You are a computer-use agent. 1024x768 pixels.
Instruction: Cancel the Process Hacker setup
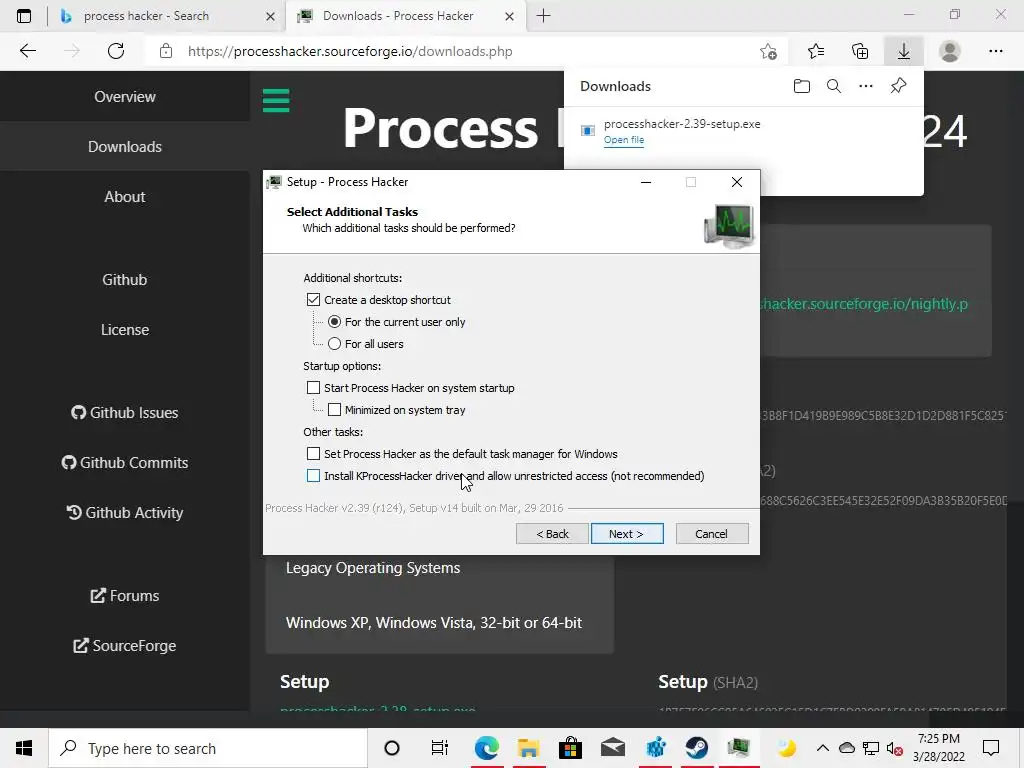tap(712, 534)
